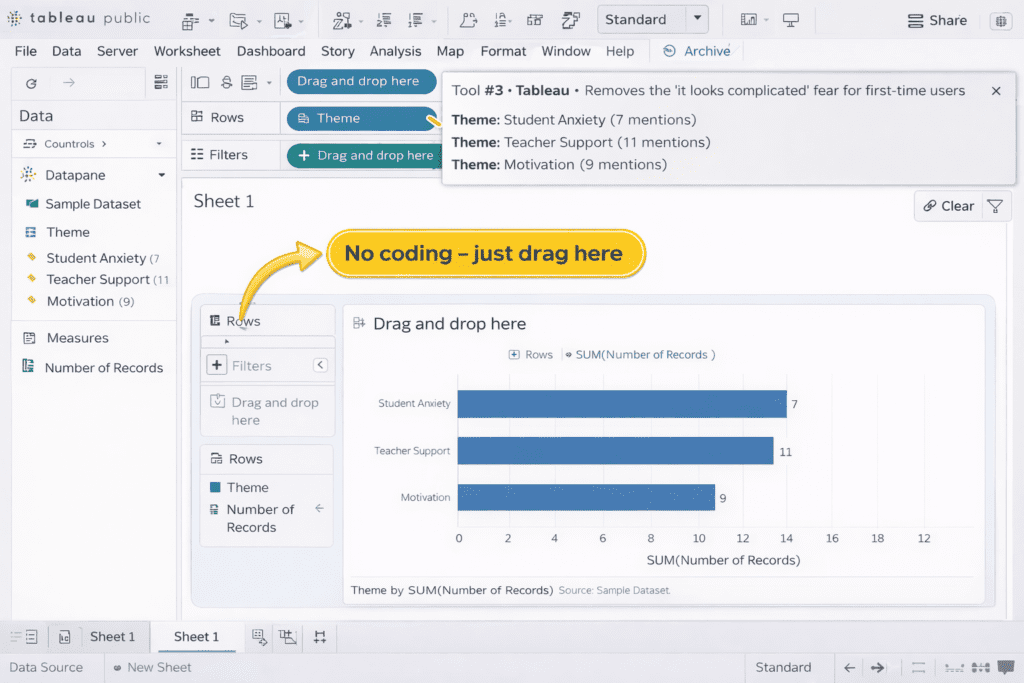Click the arrow next to Number of Records

(319, 508)
